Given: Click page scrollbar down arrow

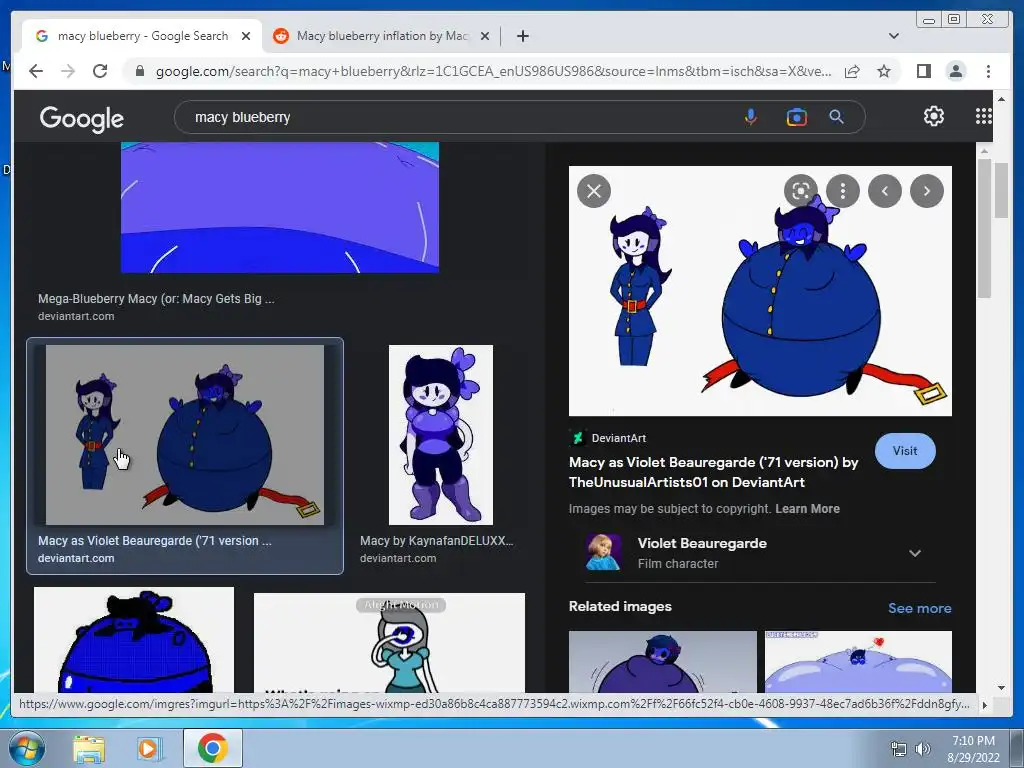Looking at the screenshot, I should point(1001,687).
